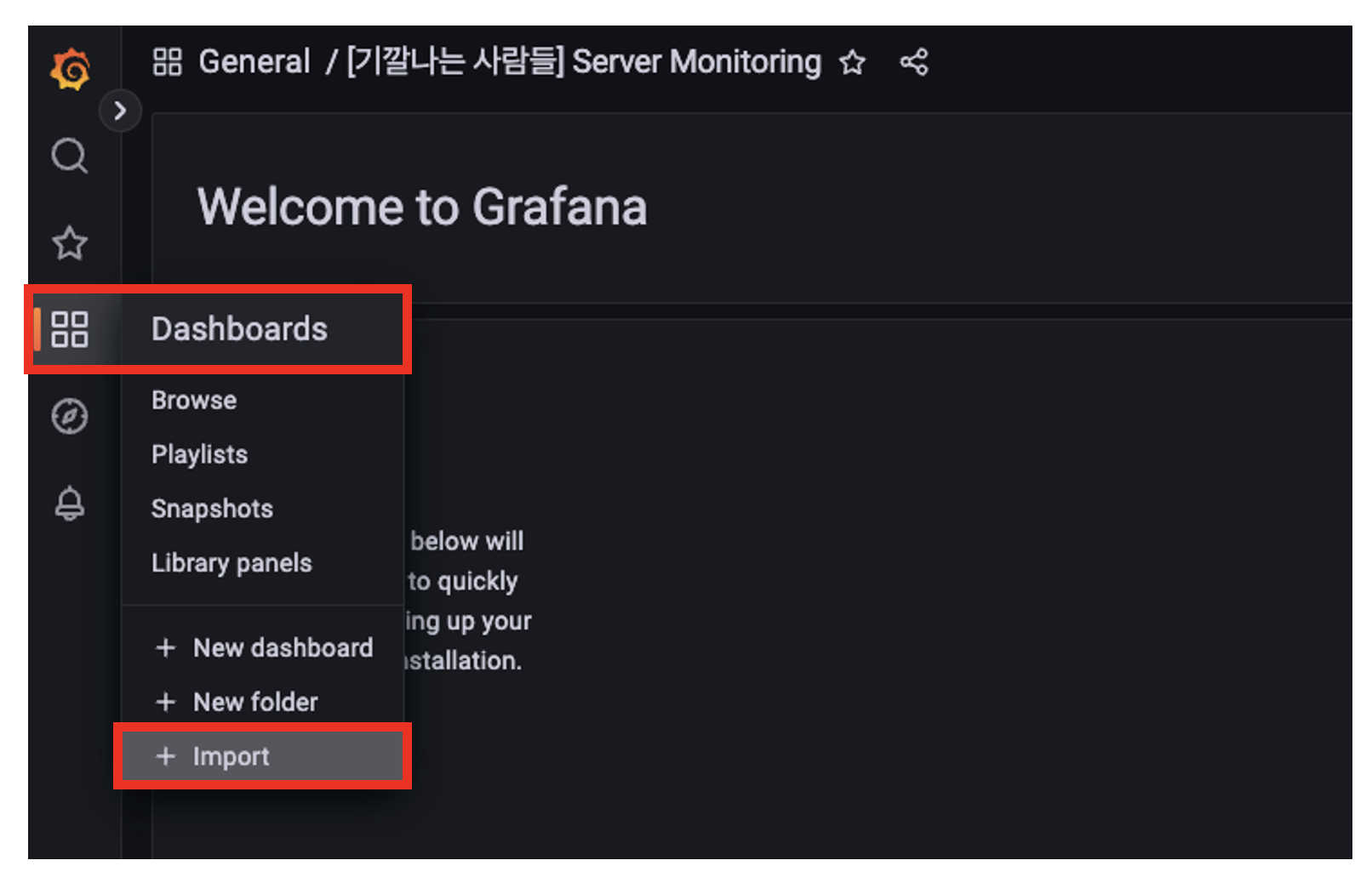Share the dashboard via the share icon
The height and width of the screenshot is (883, 1372).
click(914, 62)
